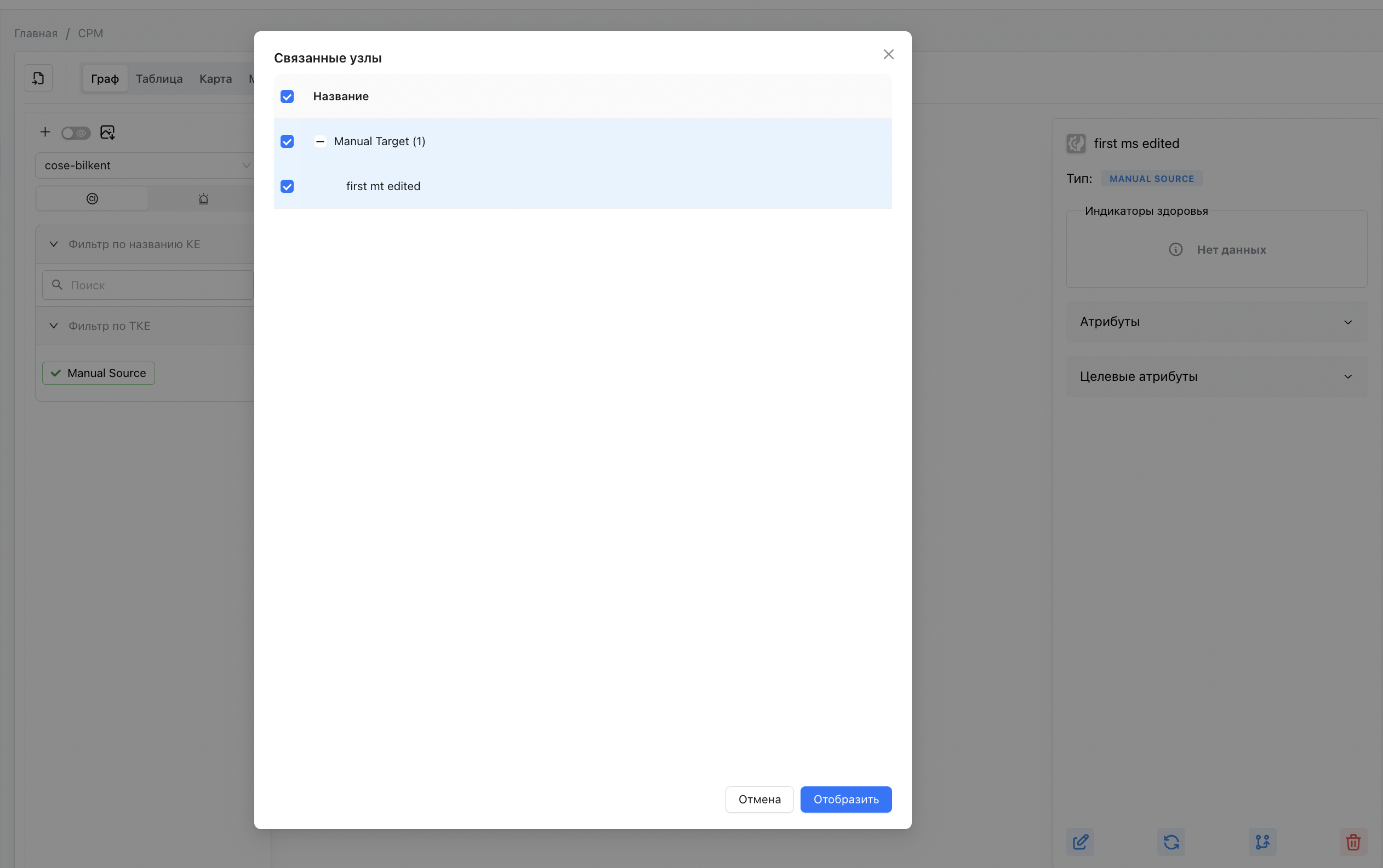Close the Связанные узлы dialog
This screenshot has width=1383, height=868.
point(888,54)
